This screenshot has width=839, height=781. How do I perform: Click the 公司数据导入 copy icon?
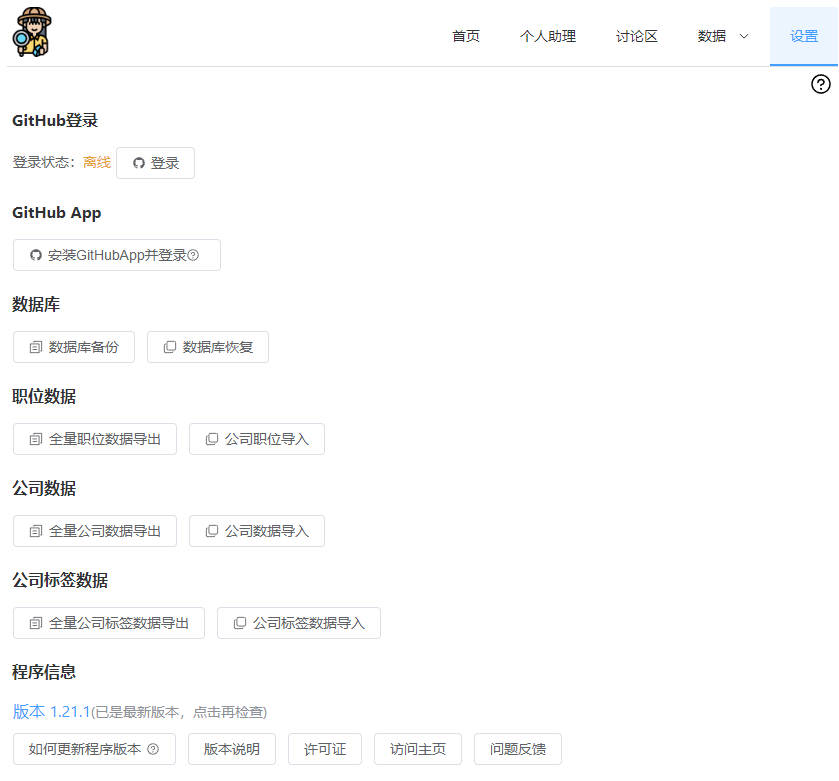coord(212,531)
